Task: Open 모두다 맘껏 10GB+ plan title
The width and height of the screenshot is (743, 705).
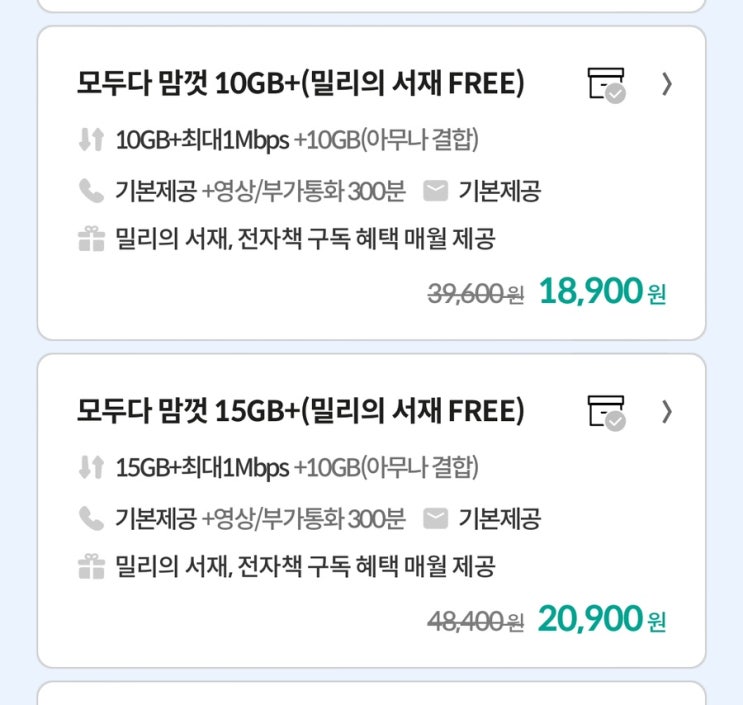Action: click(301, 83)
